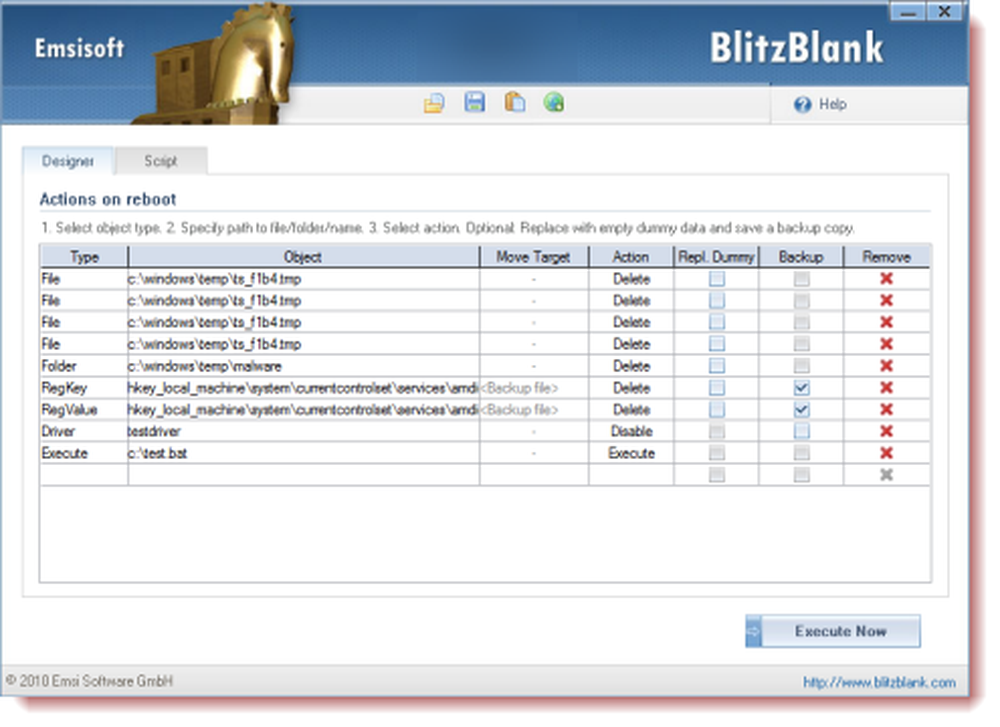Click the Repl. Dummy column header
Screen dimensions: 1000x727
716,257
